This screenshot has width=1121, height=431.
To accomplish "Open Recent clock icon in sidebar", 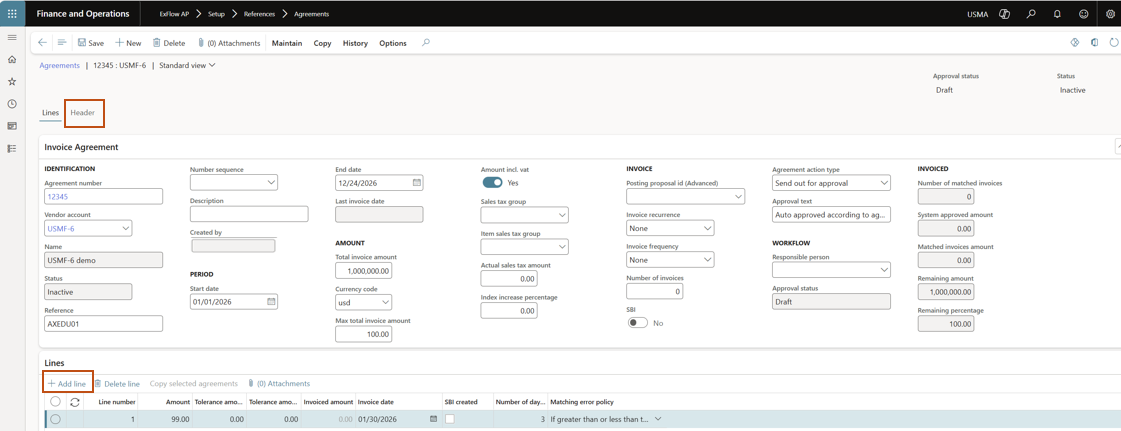I will (x=12, y=104).
